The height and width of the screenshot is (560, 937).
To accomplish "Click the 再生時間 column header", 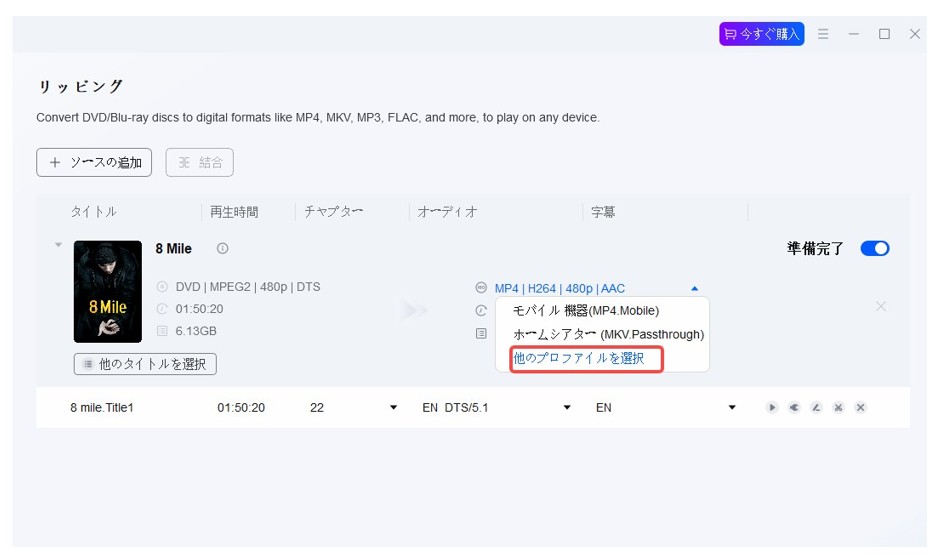I will click(234, 212).
